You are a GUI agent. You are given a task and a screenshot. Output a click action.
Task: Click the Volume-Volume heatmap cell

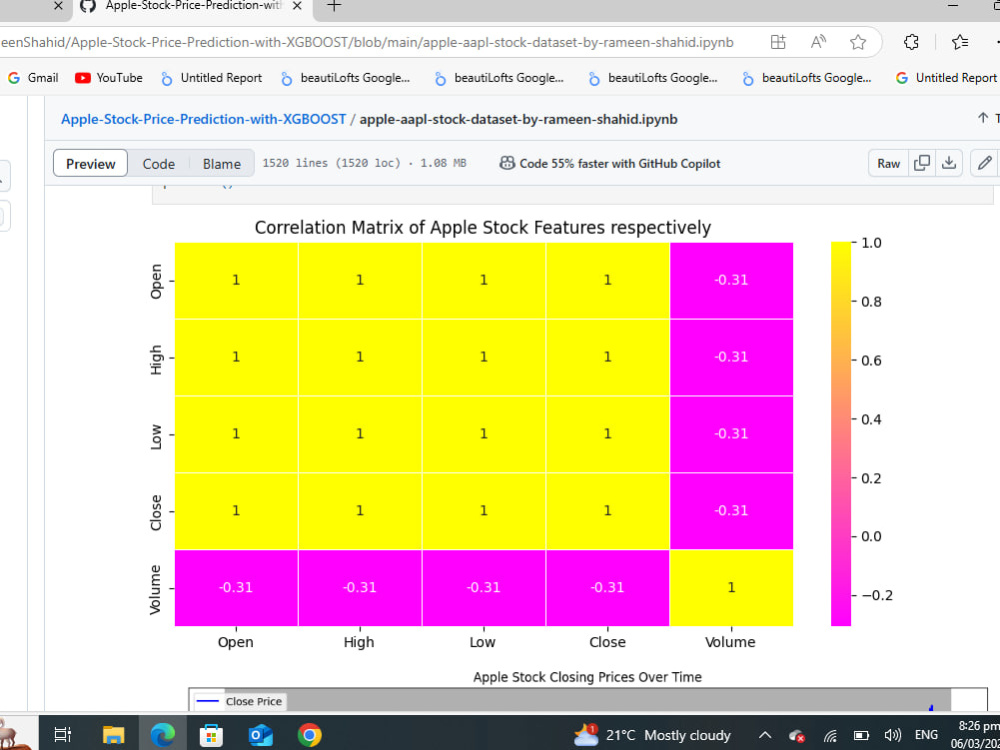pyautogui.click(x=732, y=587)
